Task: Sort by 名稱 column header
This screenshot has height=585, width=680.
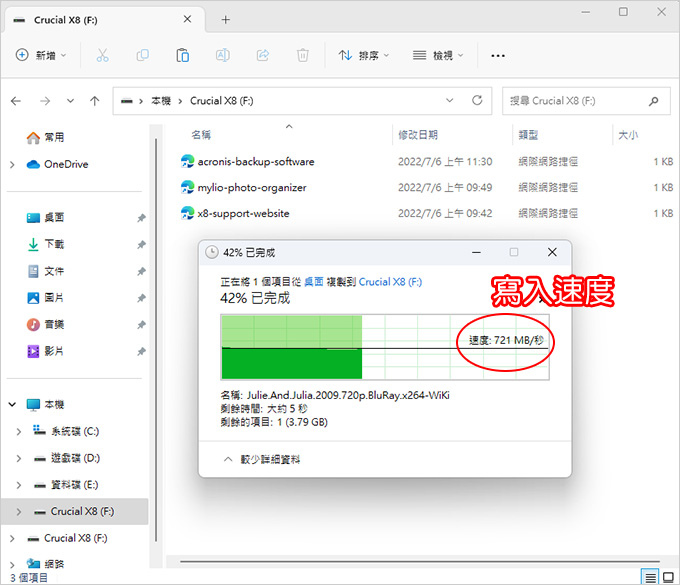Action: click(x=201, y=135)
